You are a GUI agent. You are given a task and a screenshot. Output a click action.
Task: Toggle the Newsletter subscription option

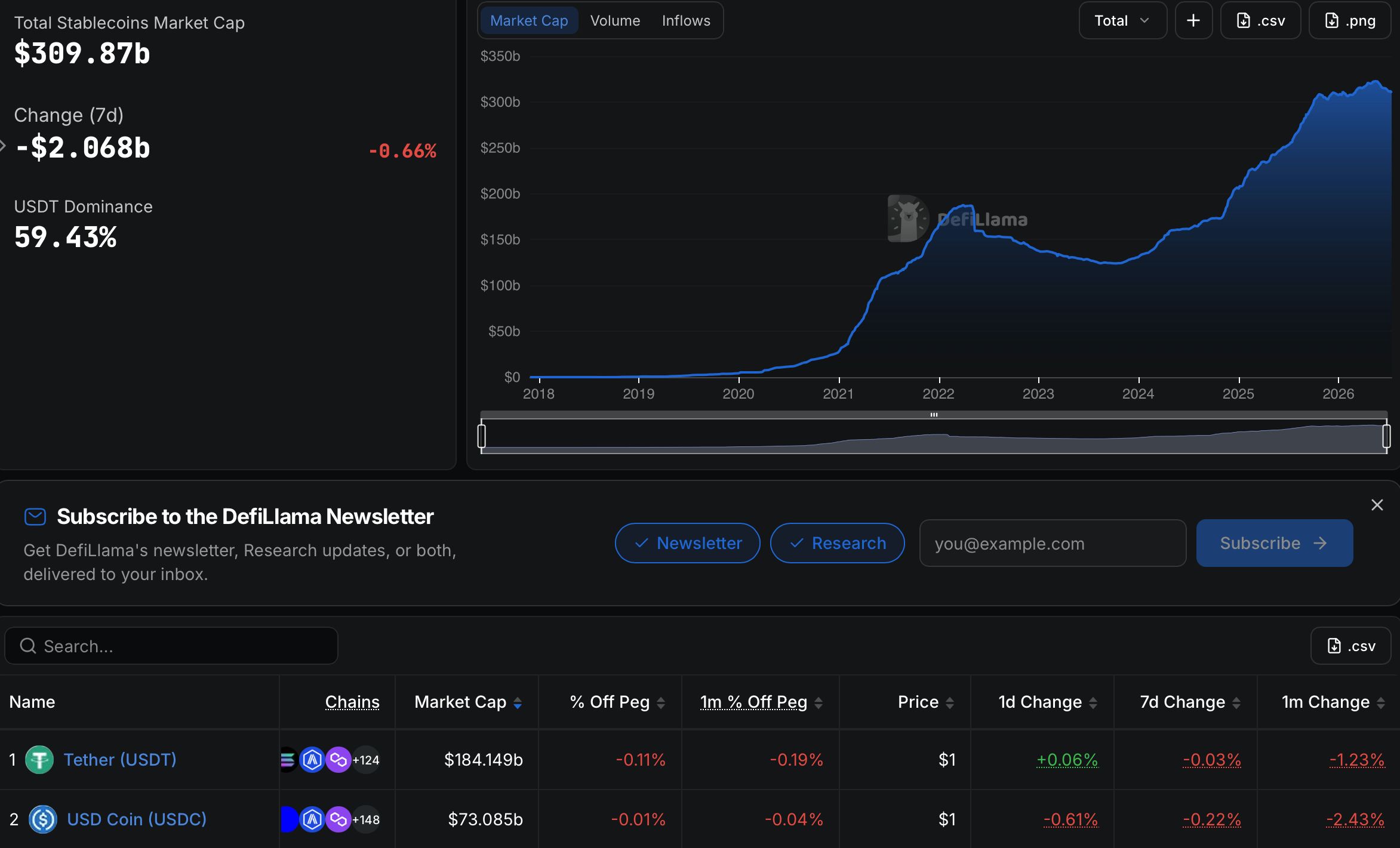pos(688,543)
